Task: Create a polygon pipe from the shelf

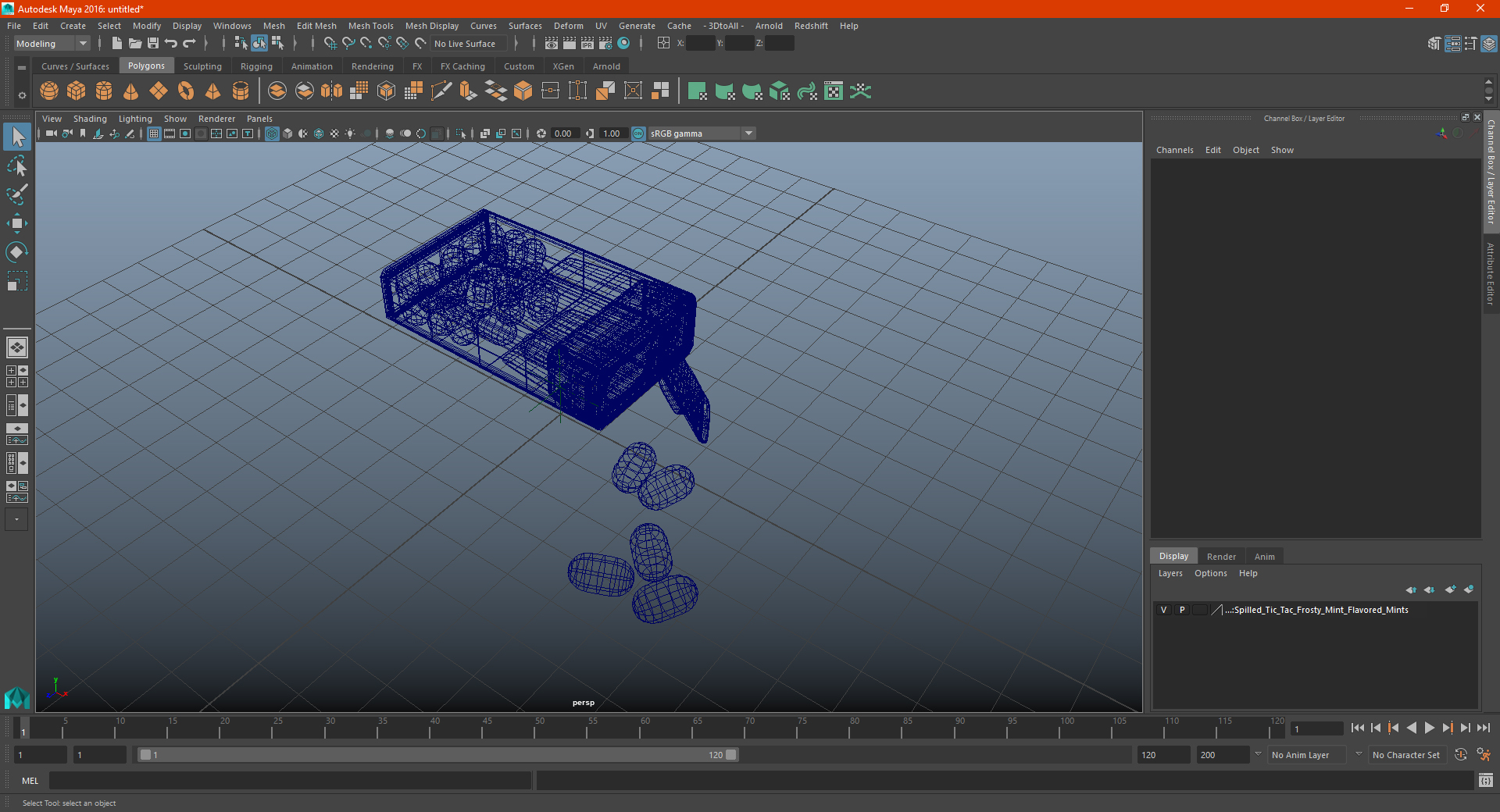Action: pos(241,91)
